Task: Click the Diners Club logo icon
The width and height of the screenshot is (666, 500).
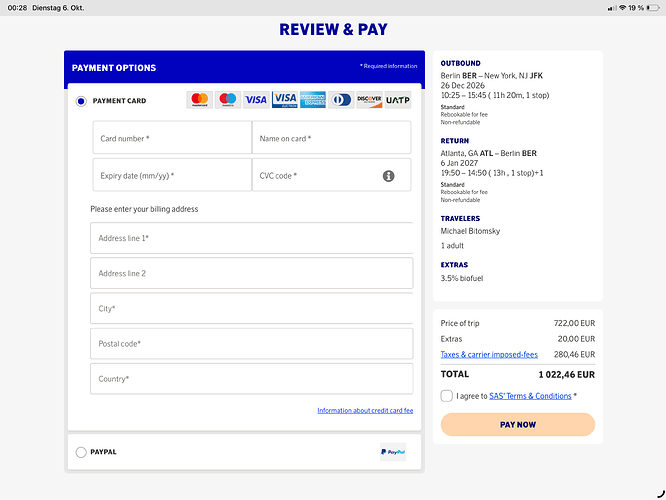Action: click(341, 100)
